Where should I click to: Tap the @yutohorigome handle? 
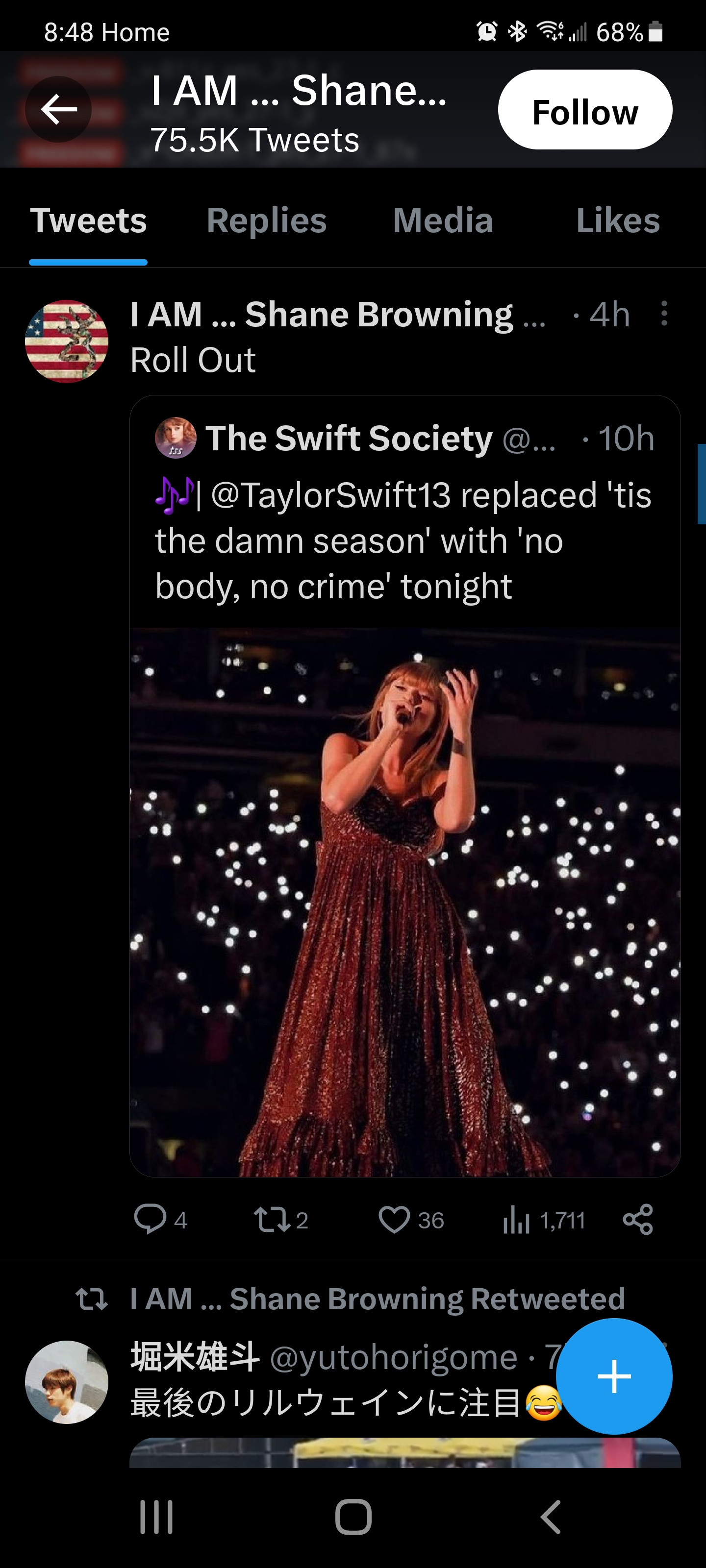point(394,1357)
